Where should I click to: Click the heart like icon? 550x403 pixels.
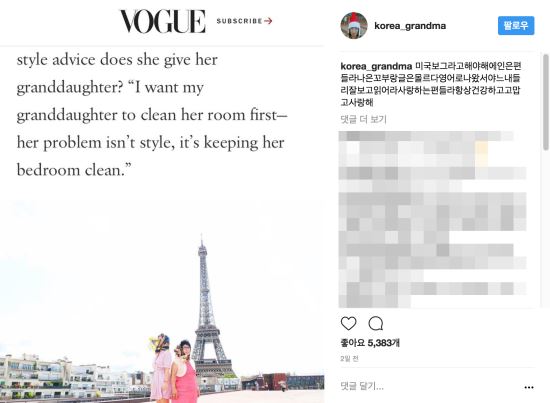pyautogui.click(x=348, y=323)
